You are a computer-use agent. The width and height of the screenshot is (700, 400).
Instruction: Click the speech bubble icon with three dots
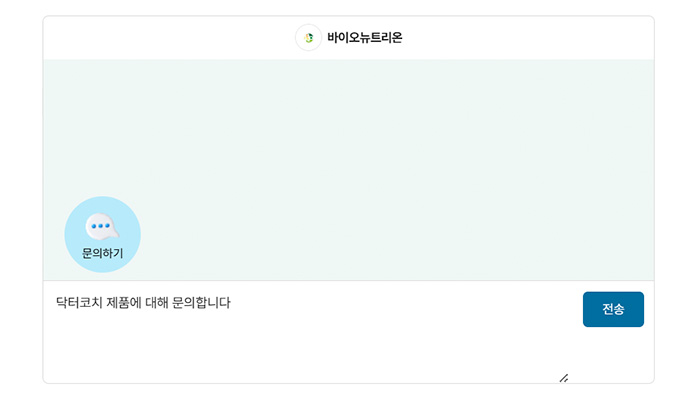click(x=102, y=227)
